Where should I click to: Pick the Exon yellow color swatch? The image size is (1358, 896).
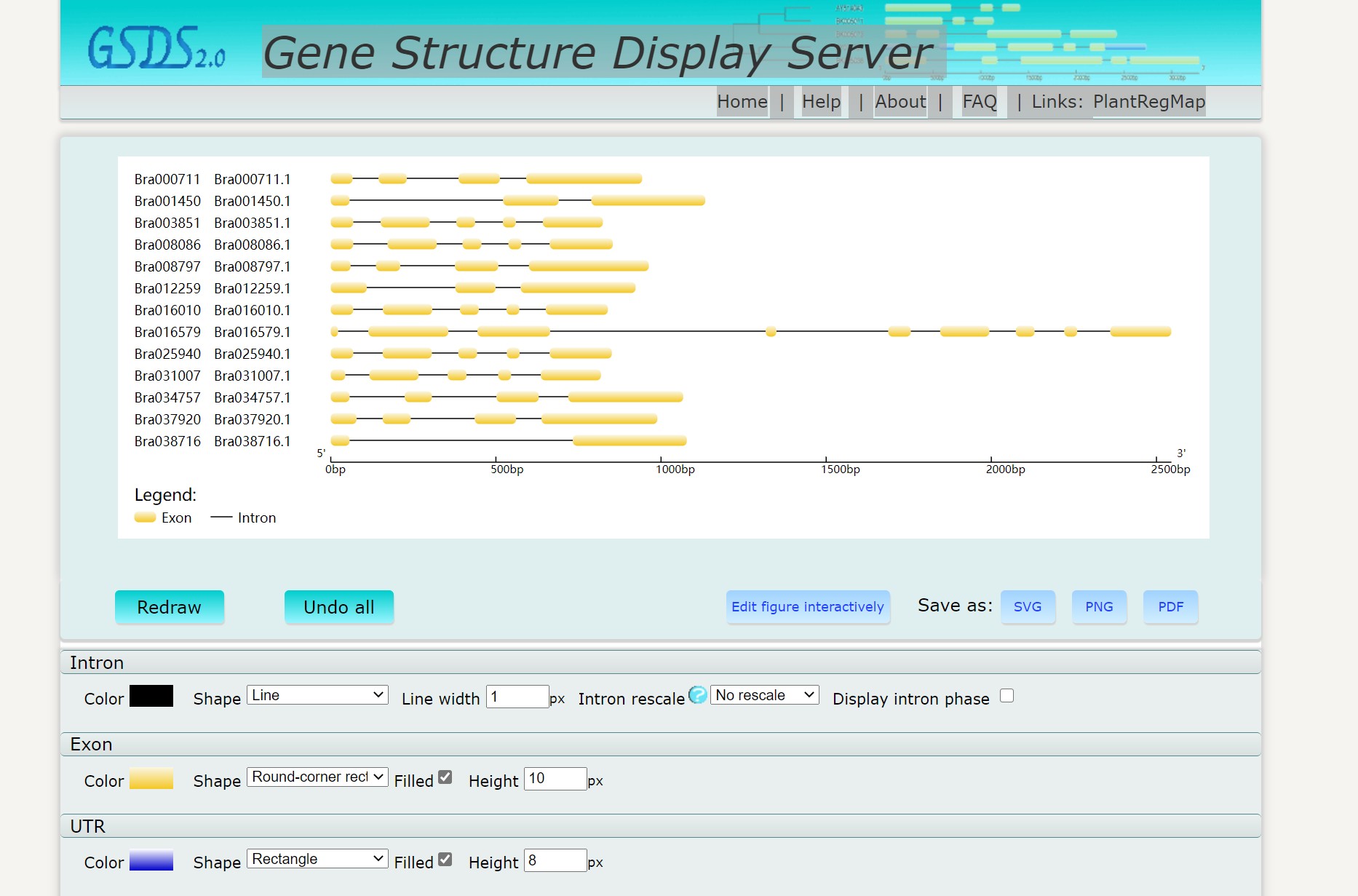[151, 779]
